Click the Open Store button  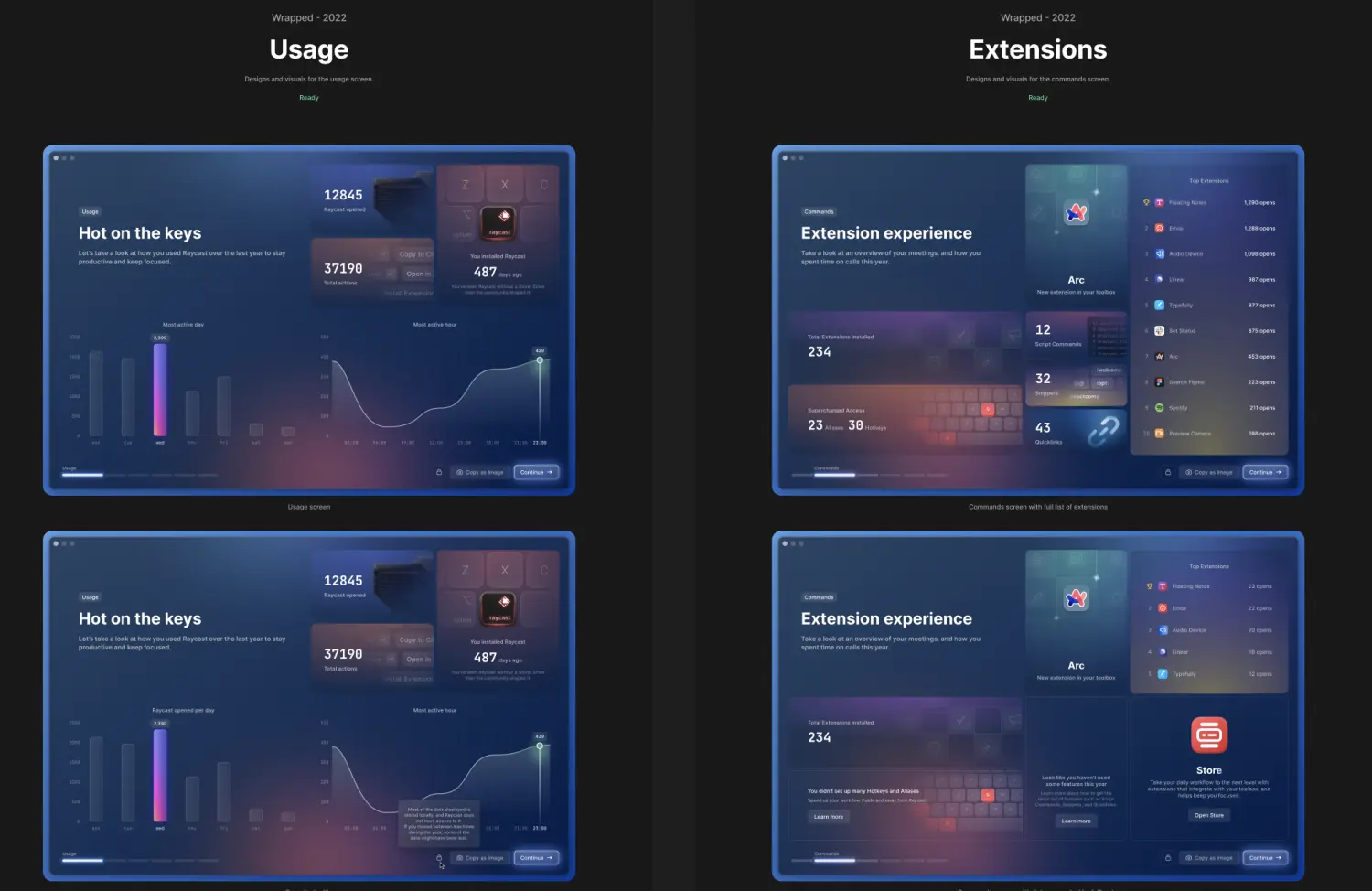click(1208, 815)
